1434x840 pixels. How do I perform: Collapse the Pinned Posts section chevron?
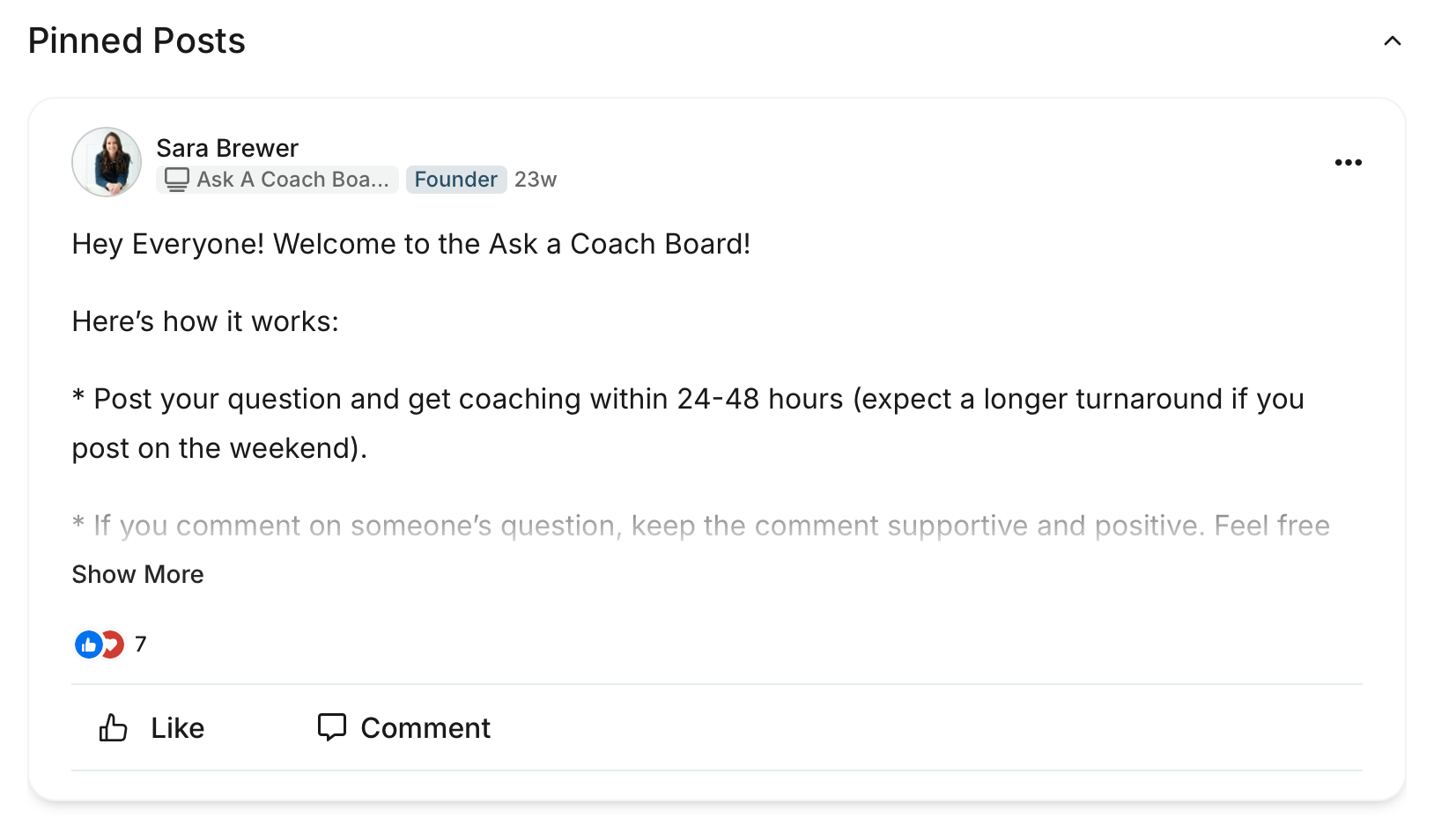(1392, 41)
